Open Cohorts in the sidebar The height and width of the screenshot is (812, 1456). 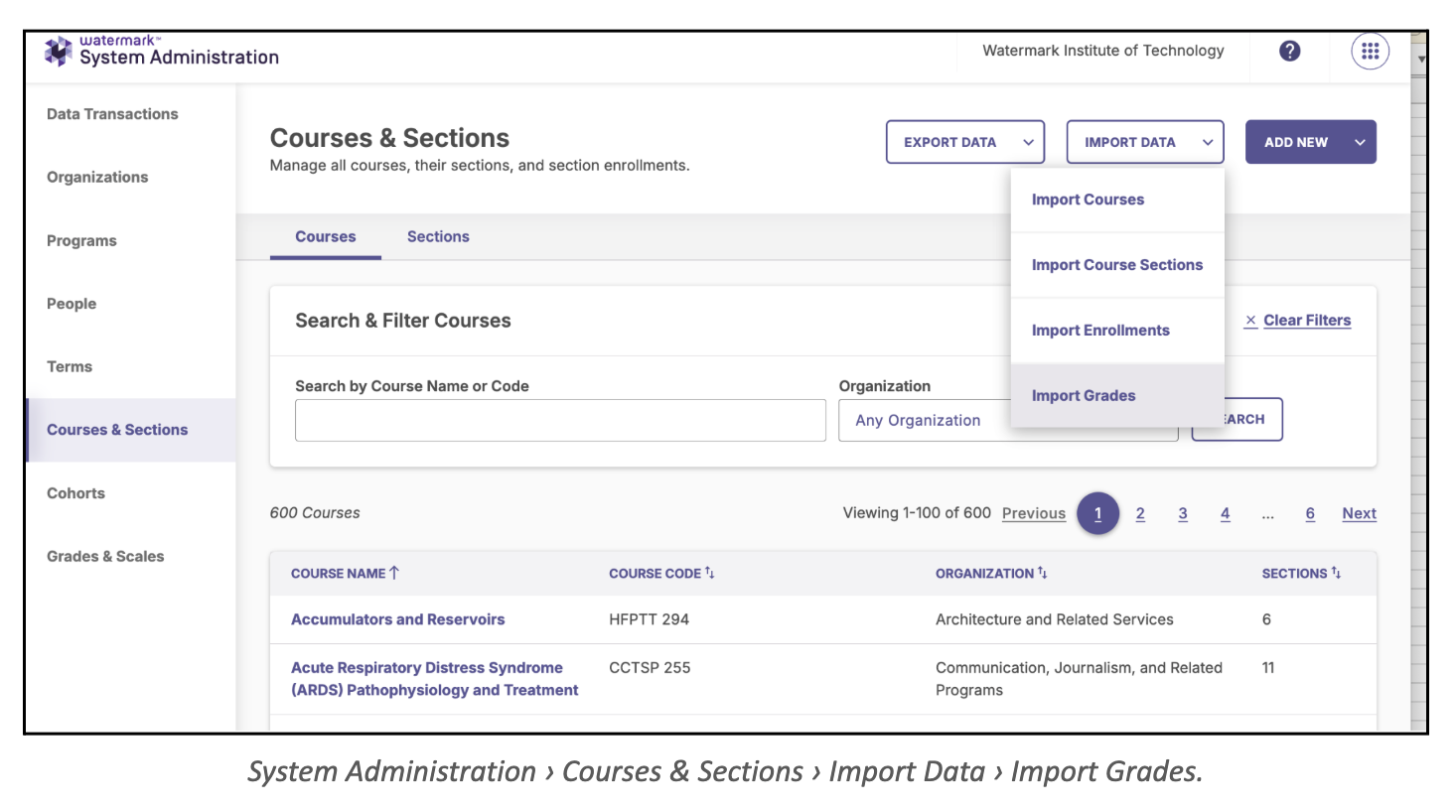(75, 493)
